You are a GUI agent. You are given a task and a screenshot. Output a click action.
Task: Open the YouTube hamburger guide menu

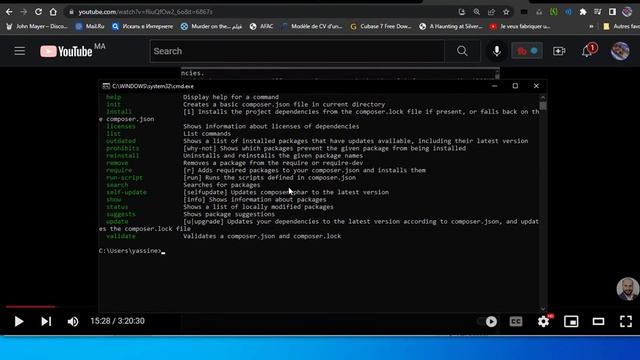[x=20, y=51]
